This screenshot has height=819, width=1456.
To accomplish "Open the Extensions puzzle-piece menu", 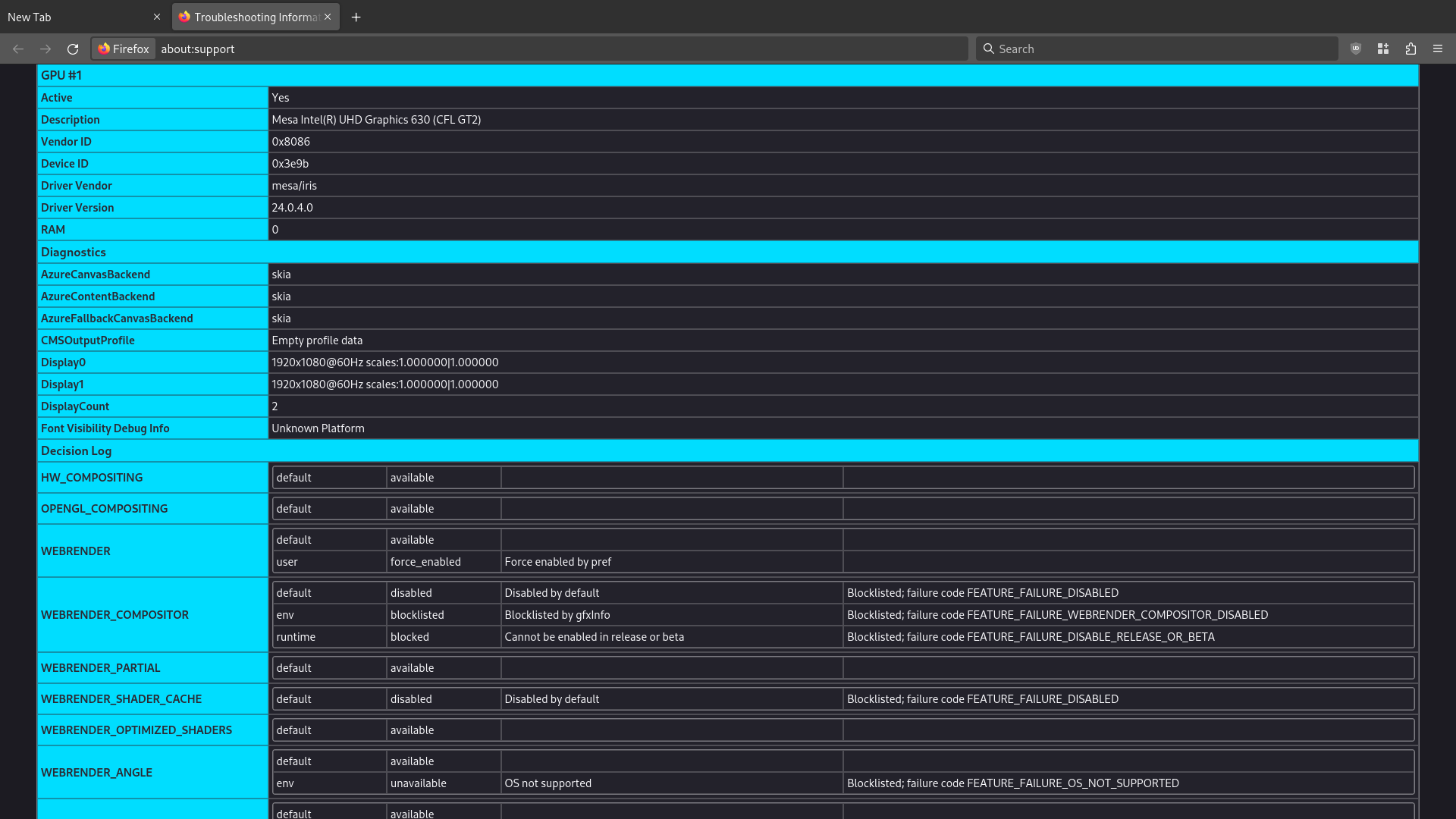I will (x=1410, y=49).
